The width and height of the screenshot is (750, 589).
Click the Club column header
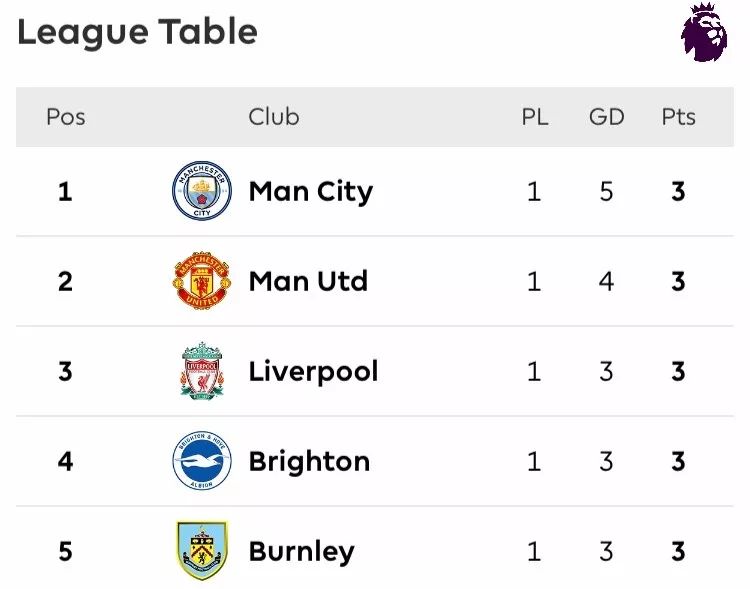click(274, 117)
